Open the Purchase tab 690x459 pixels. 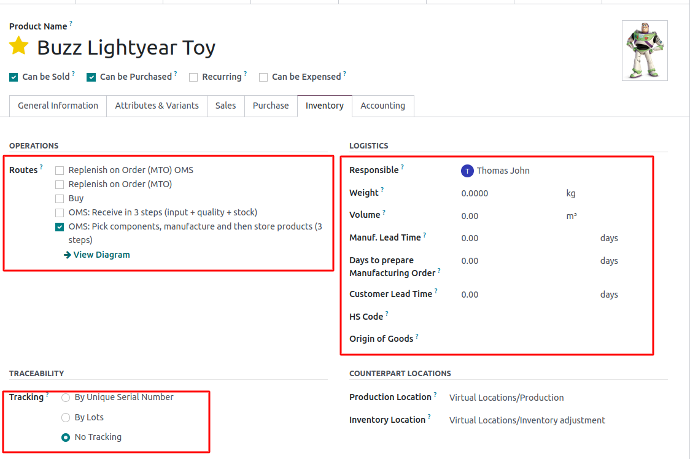[271, 106]
